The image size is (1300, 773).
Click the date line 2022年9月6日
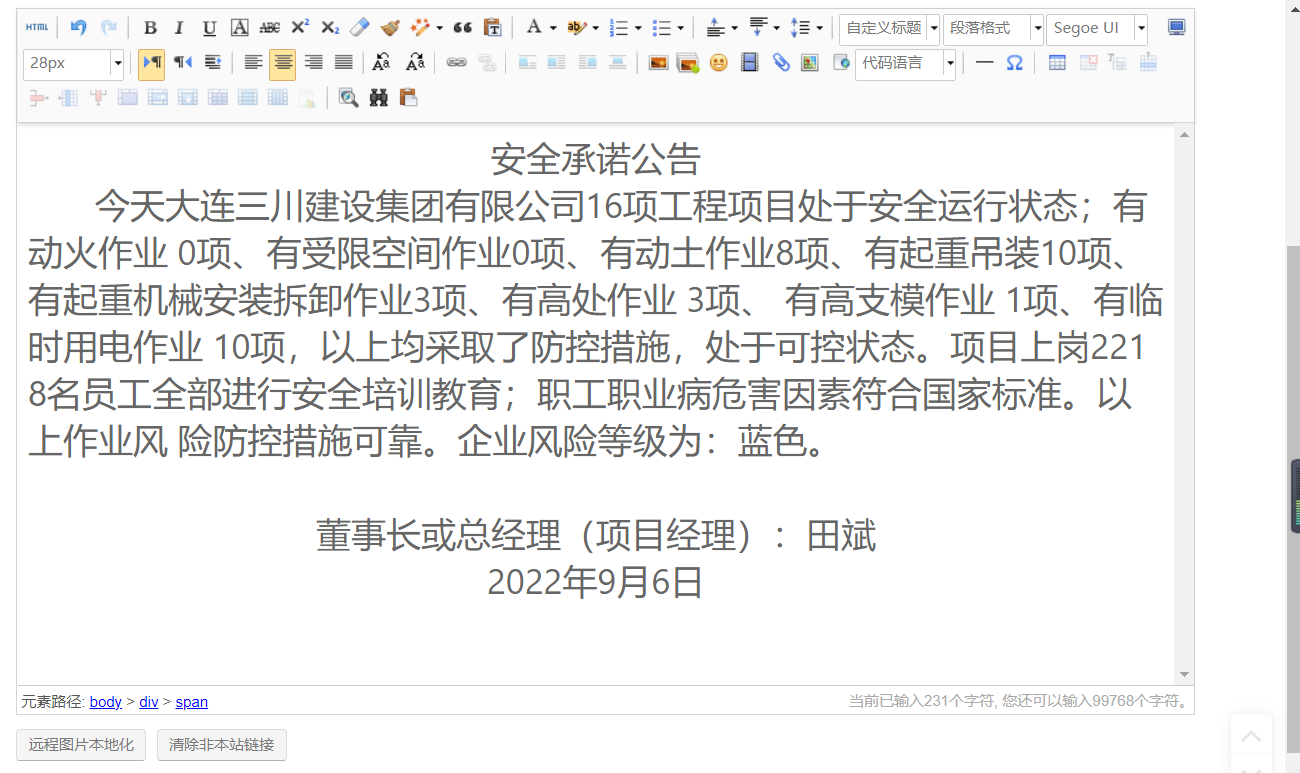595,583
